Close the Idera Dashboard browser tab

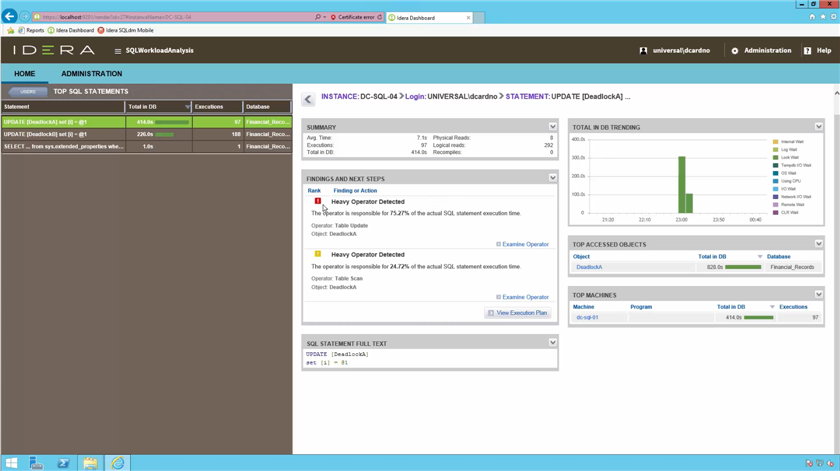tap(468, 18)
